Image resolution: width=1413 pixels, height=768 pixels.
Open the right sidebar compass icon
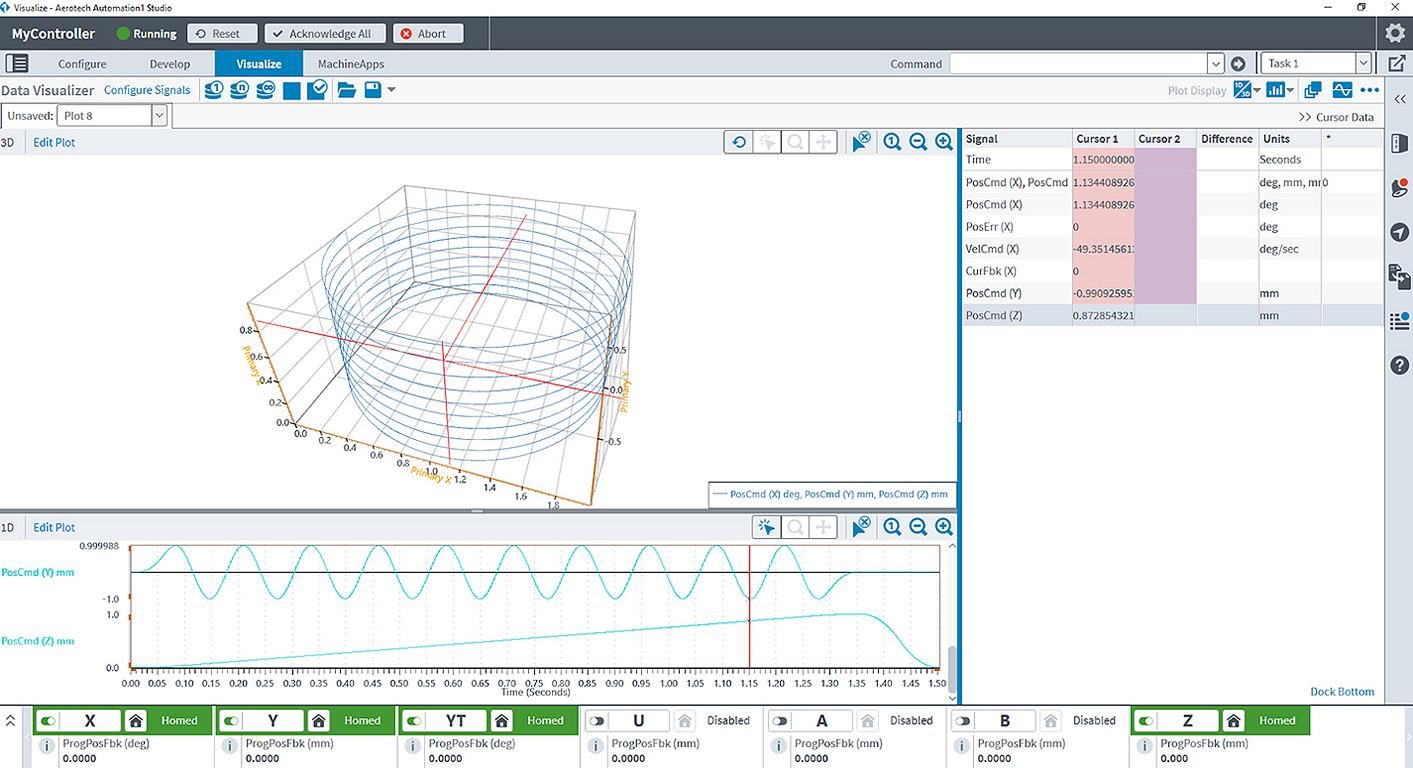[1400, 232]
